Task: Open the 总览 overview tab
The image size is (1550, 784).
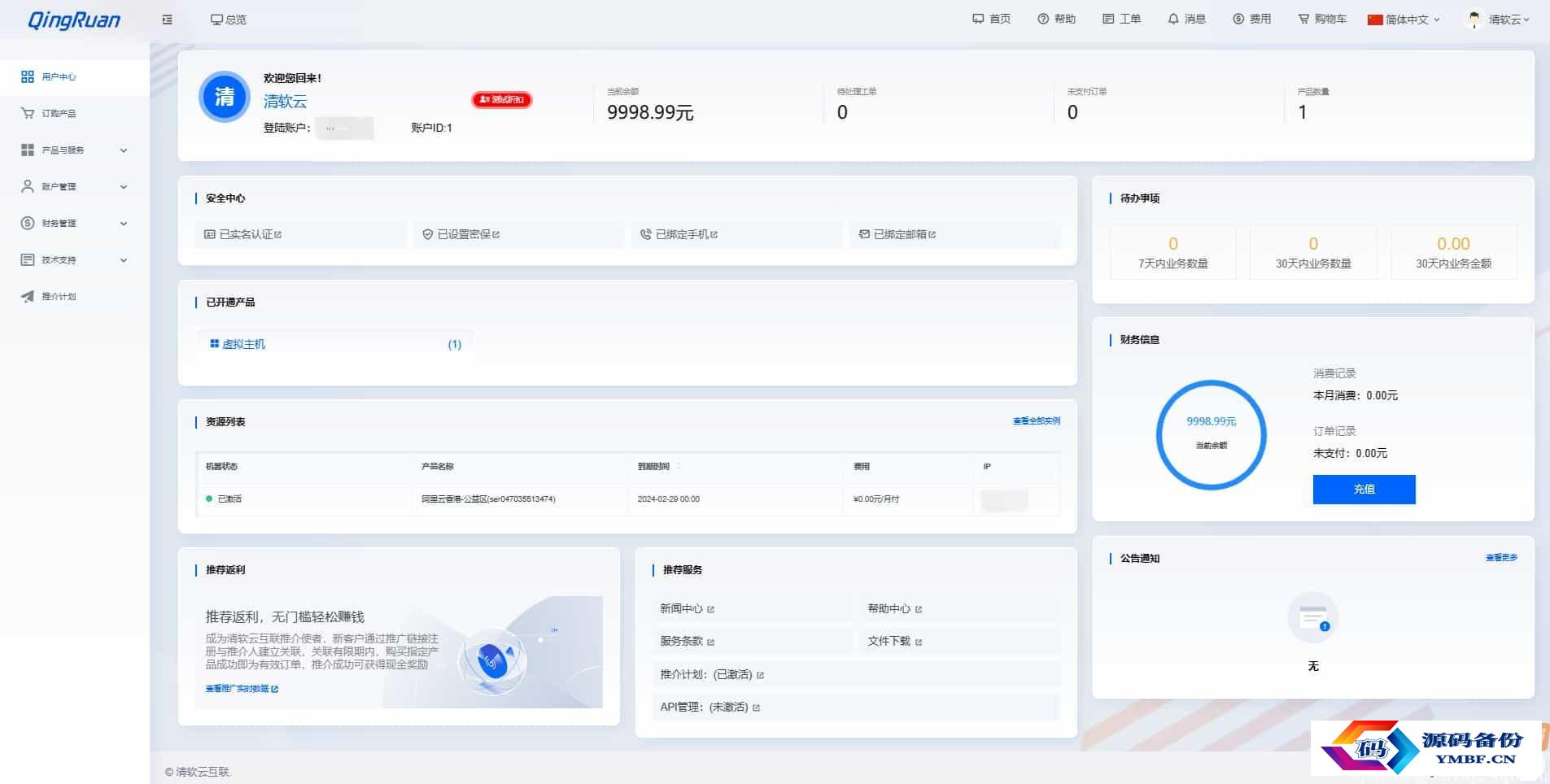Action: coord(228,20)
